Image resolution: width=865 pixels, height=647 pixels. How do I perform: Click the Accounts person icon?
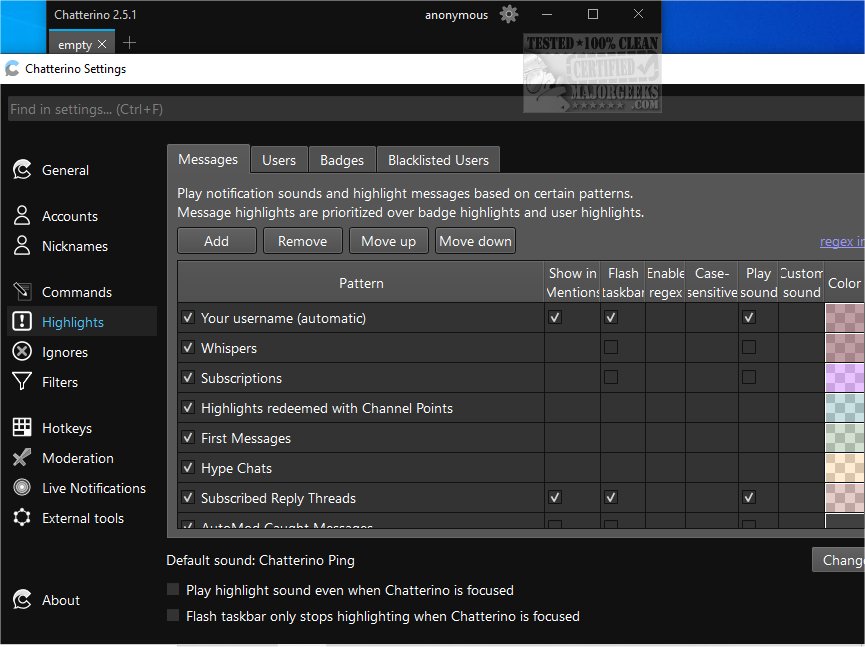(x=22, y=216)
